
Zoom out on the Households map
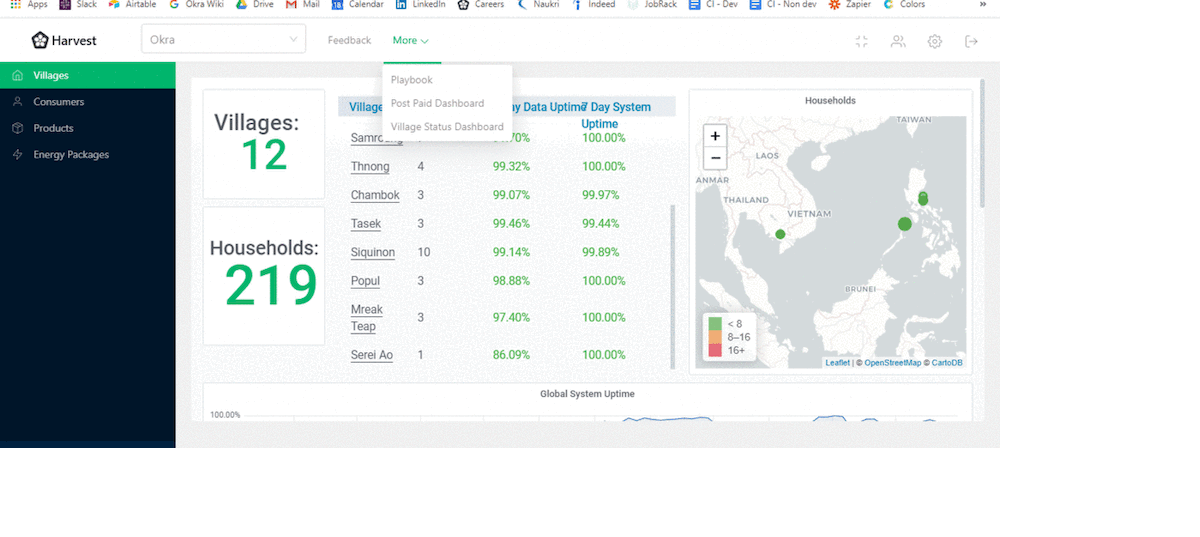[x=715, y=158]
